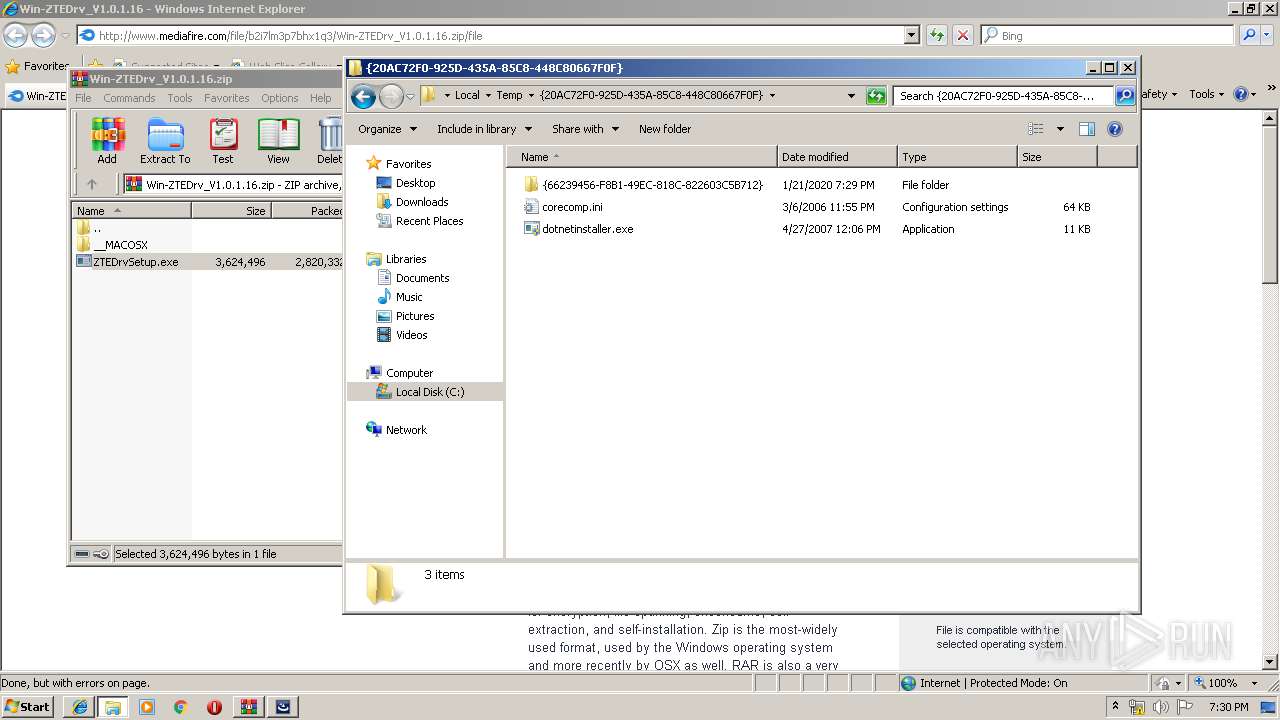Open WinRAR Help menu
1280x720 pixels.
point(321,98)
